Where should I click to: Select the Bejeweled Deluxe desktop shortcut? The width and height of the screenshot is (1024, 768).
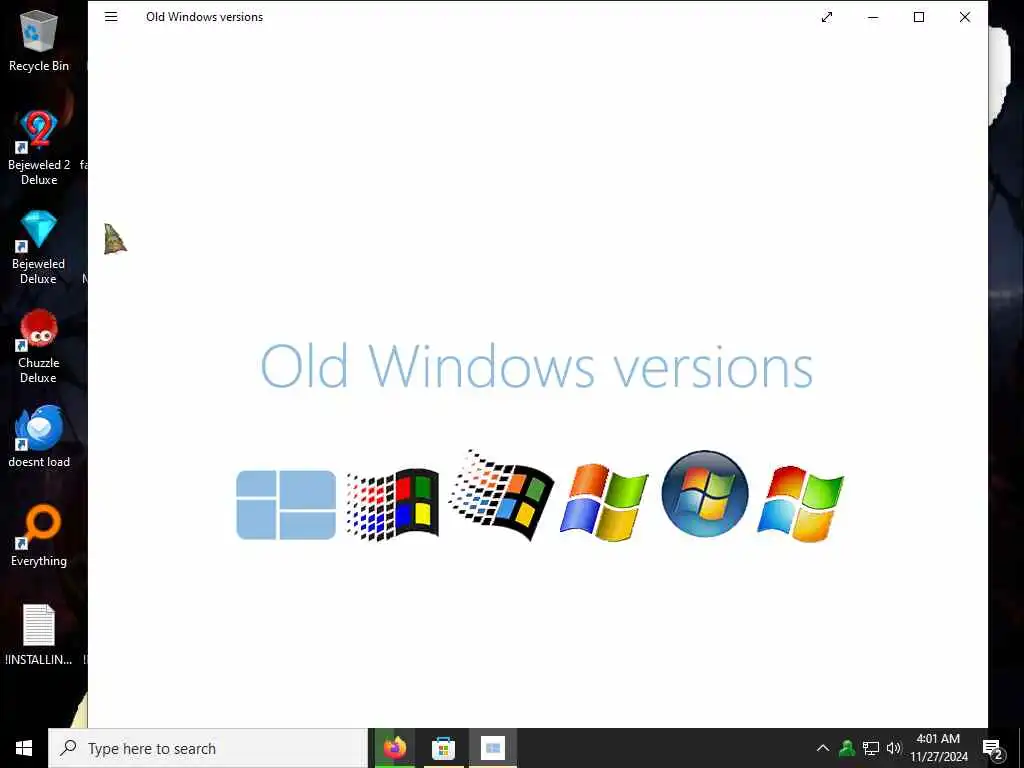pyautogui.click(x=39, y=248)
